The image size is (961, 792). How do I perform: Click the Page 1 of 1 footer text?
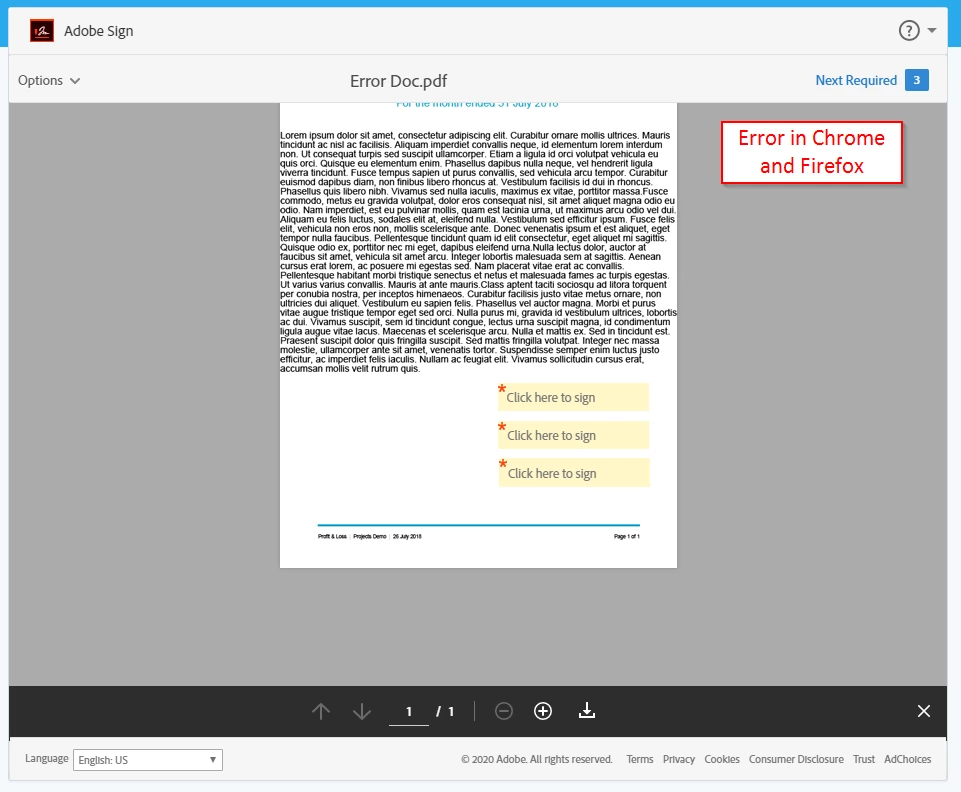(626, 536)
